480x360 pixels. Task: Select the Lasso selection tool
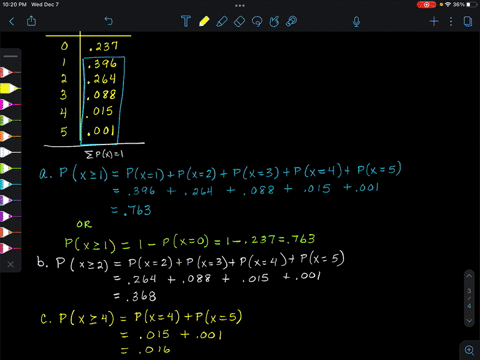(x=257, y=21)
